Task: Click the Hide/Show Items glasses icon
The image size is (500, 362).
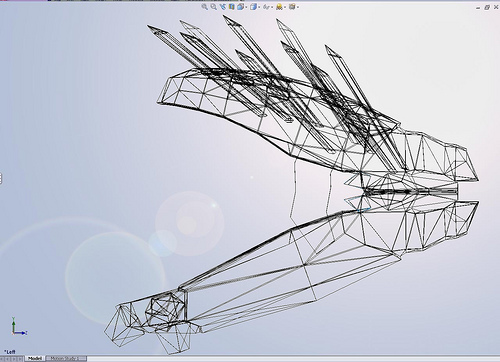Action: (x=266, y=7)
